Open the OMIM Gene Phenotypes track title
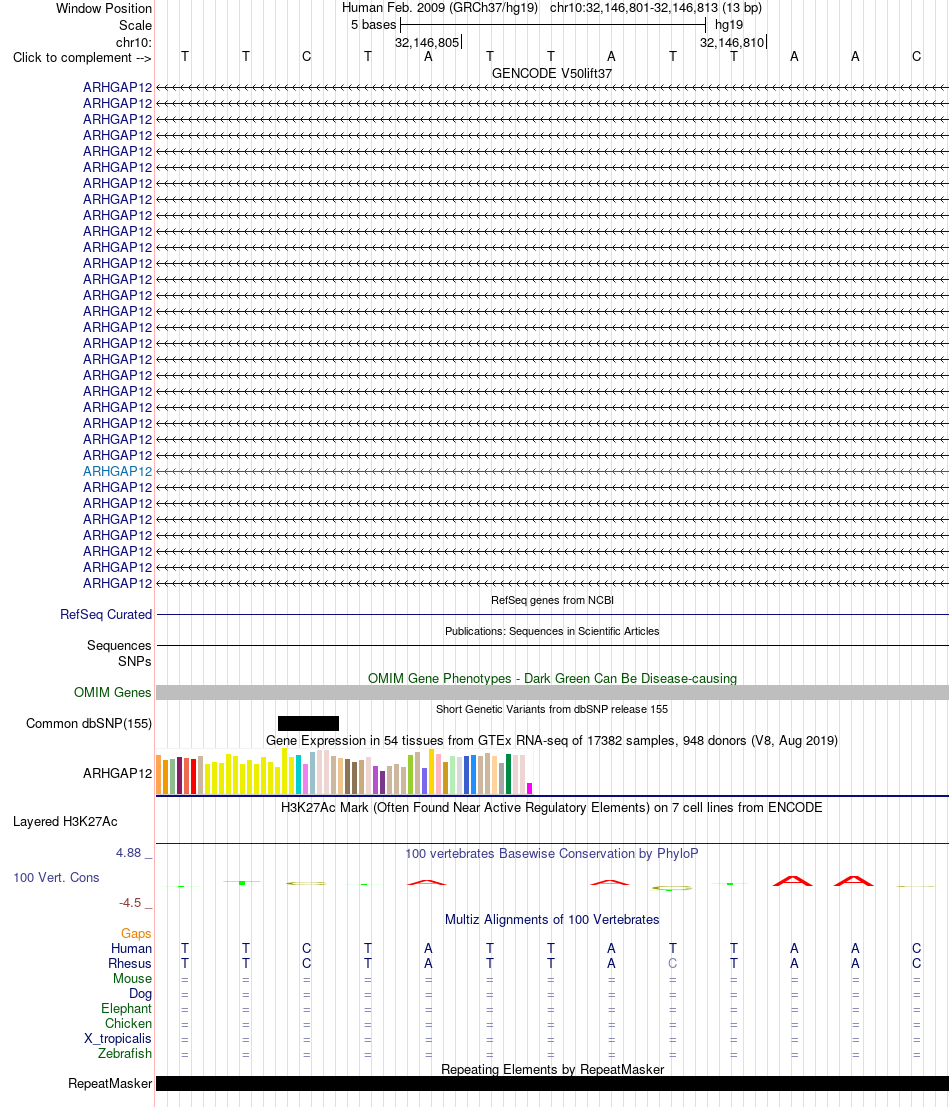This screenshot has height=1107, width=950. (552, 678)
